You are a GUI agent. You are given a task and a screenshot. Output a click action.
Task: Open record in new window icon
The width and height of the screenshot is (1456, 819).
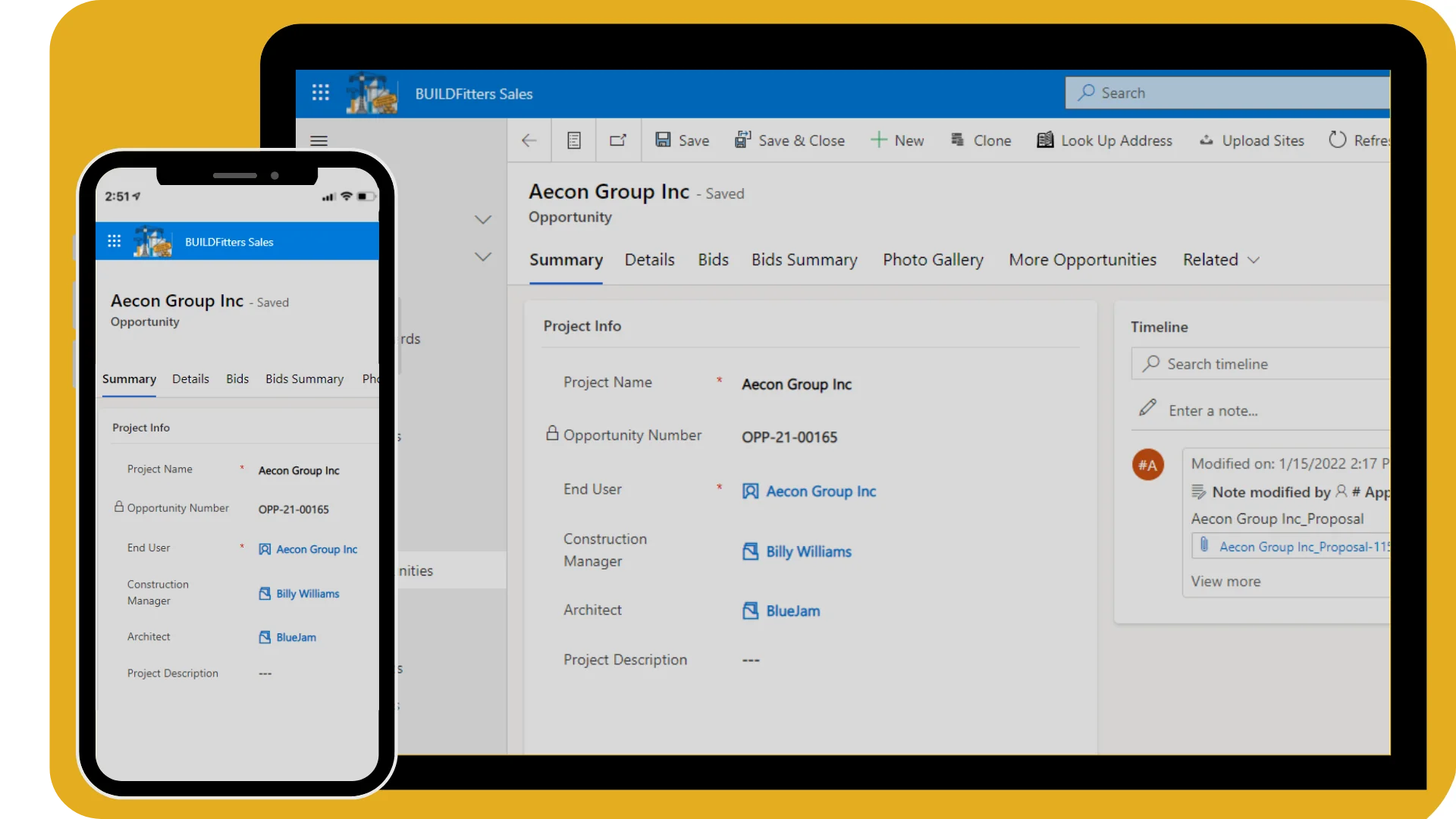pyautogui.click(x=618, y=140)
